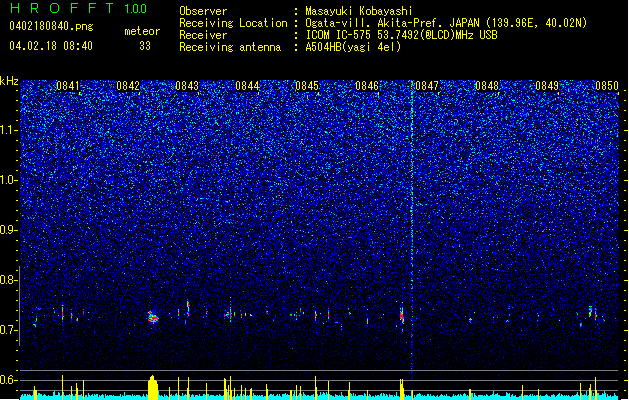Viewport: 629px width, 400px height.
Task: Click the 'meteor' label
Action: click(142, 31)
